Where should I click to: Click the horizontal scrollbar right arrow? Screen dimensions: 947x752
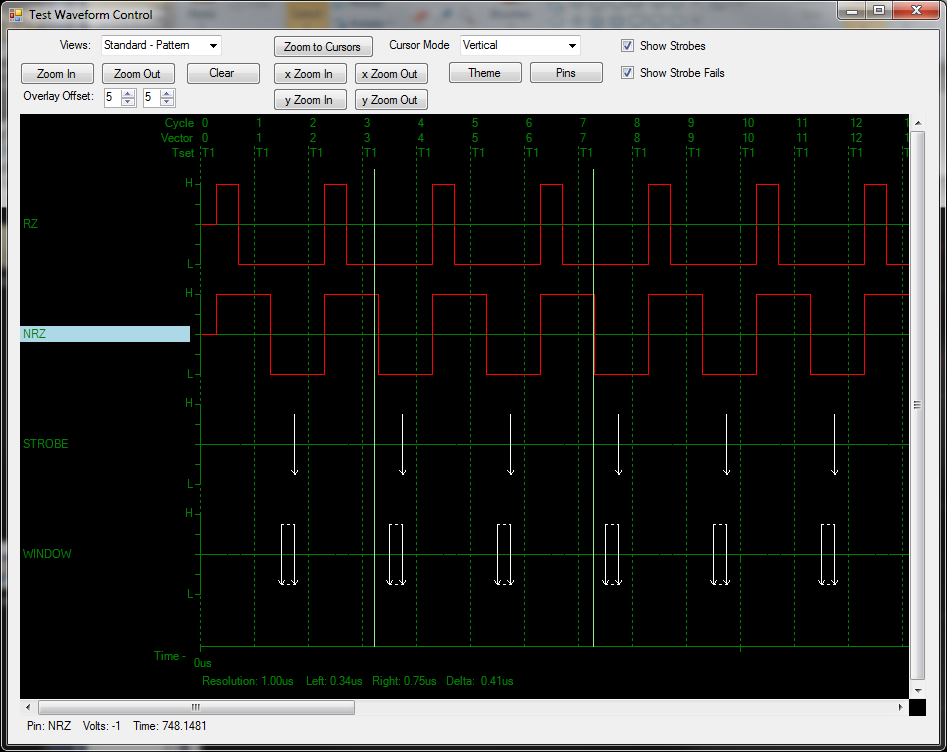point(900,707)
